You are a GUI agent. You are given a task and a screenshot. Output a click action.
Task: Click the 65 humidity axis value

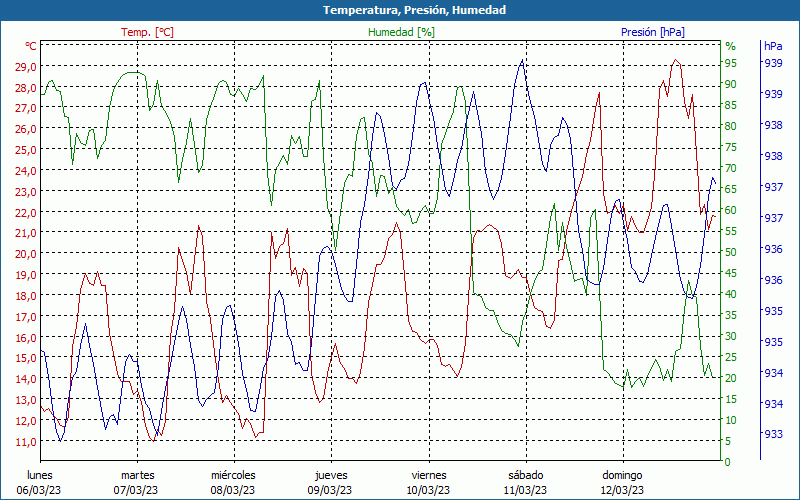click(731, 189)
